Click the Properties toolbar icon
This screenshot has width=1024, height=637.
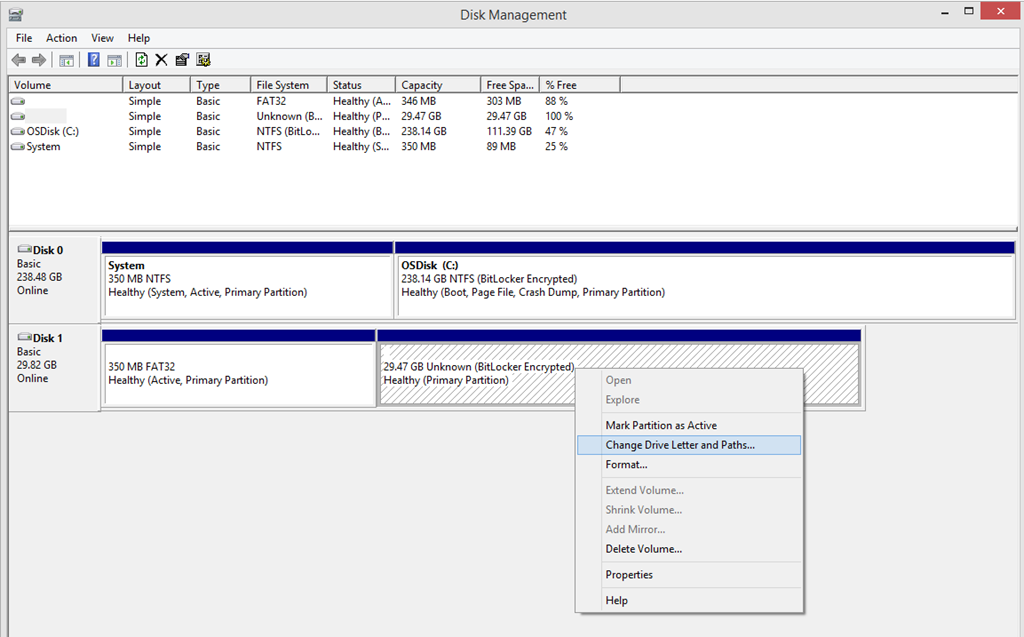pyautogui.click(x=182, y=60)
